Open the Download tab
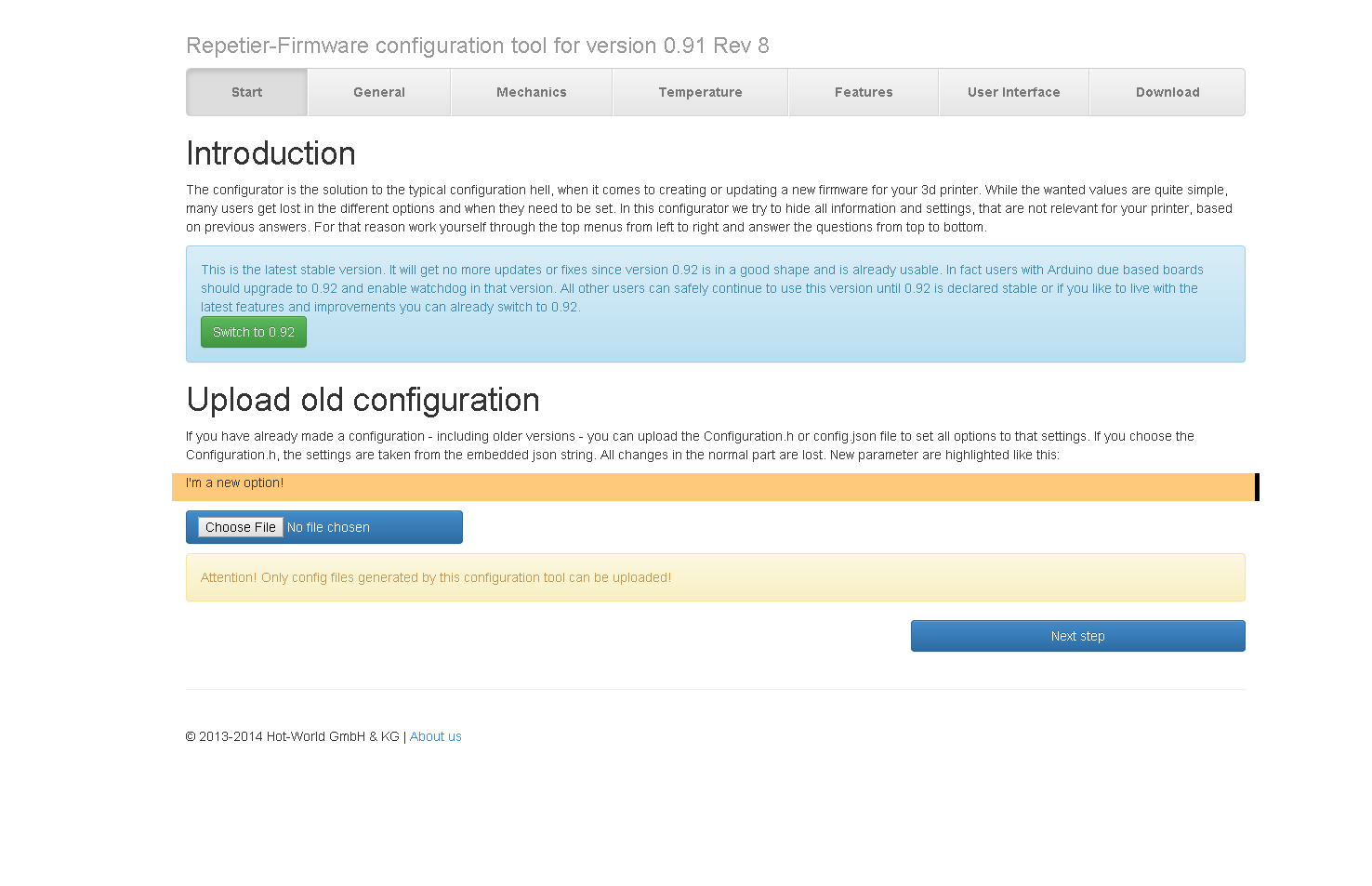The image size is (1372, 886). click(x=1167, y=92)
